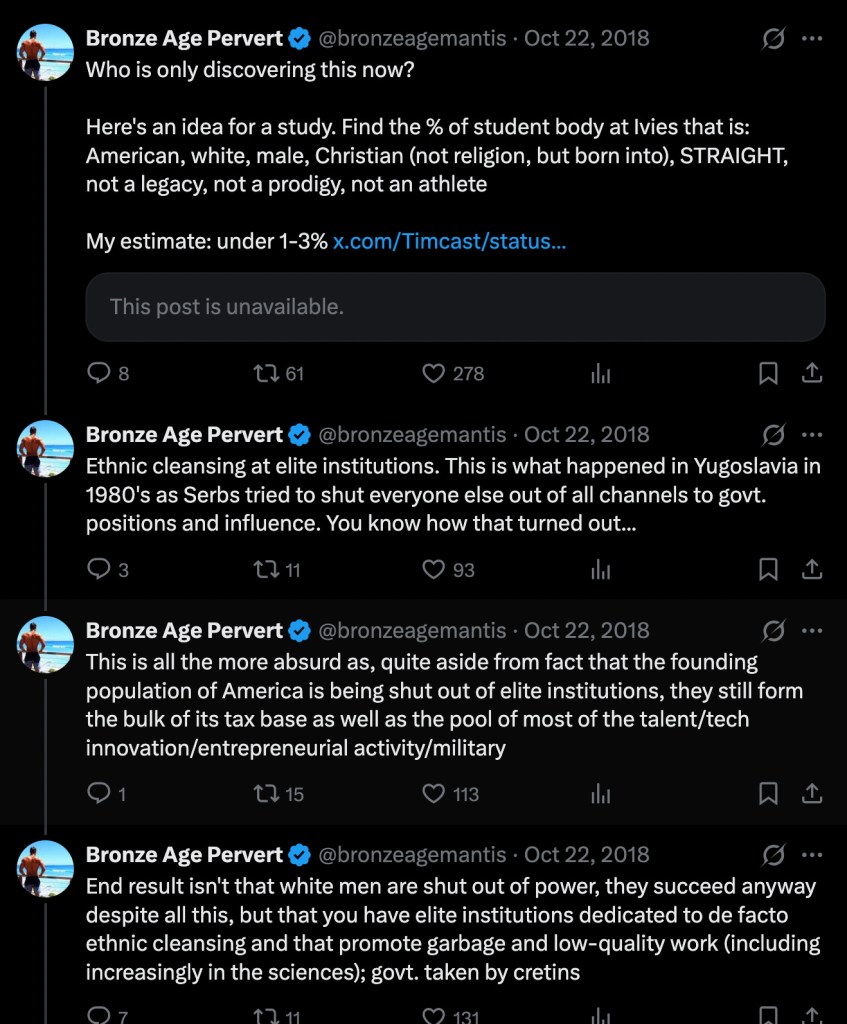The width and height of the screenshot is (847, 1024).
Task: Reply to the post with 1 reply
Action: 99,794
